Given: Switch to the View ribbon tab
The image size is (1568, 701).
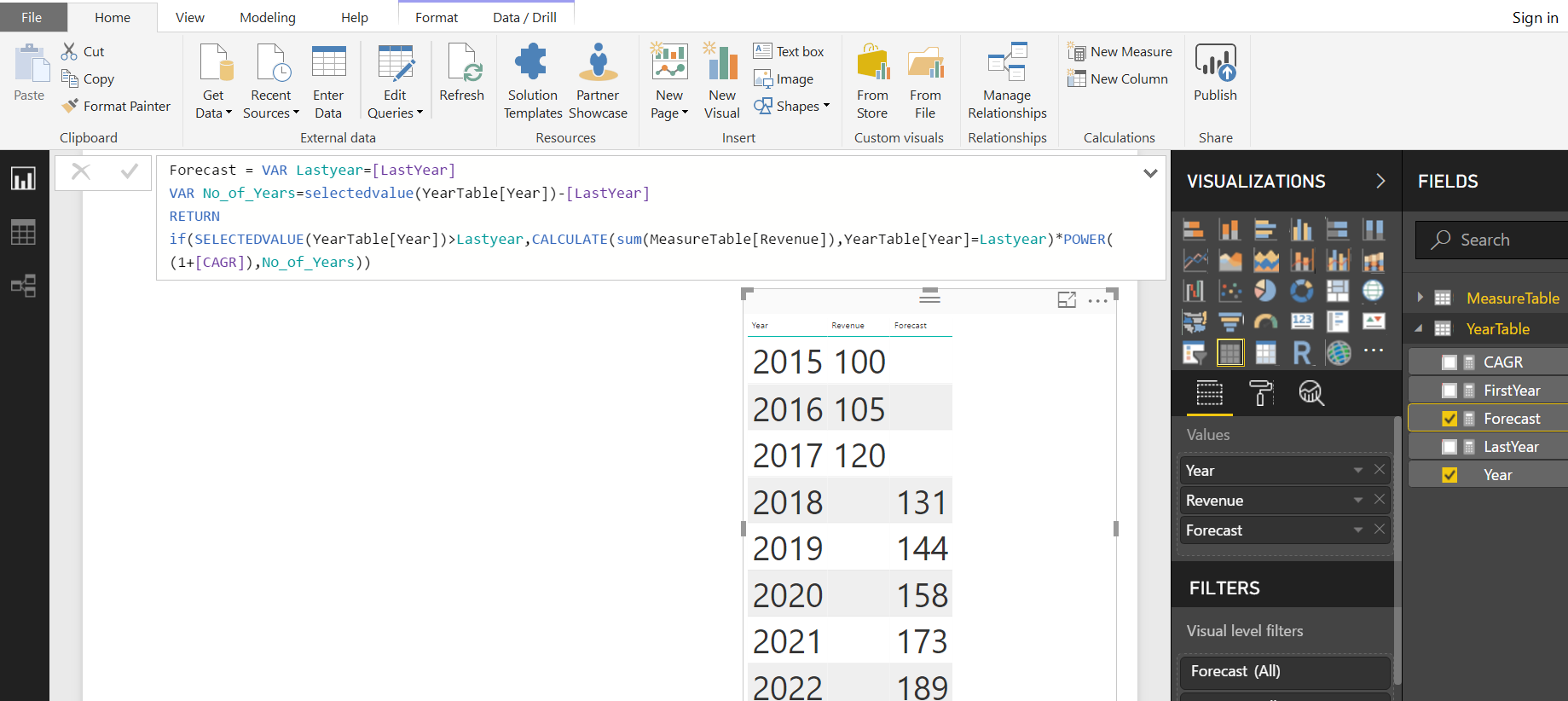Looking at the screenshot, I should (x=190, y=17).
